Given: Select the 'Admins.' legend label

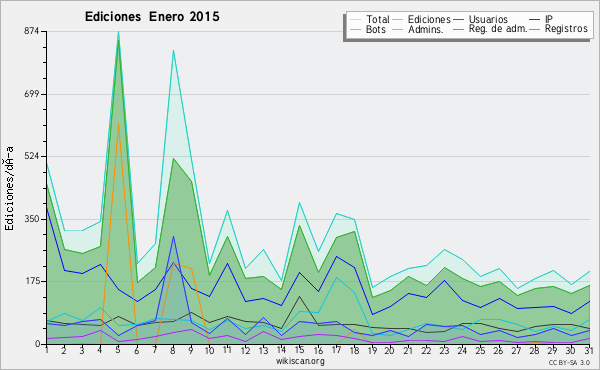Looking at the screenshot, I should tap(426, 29).
